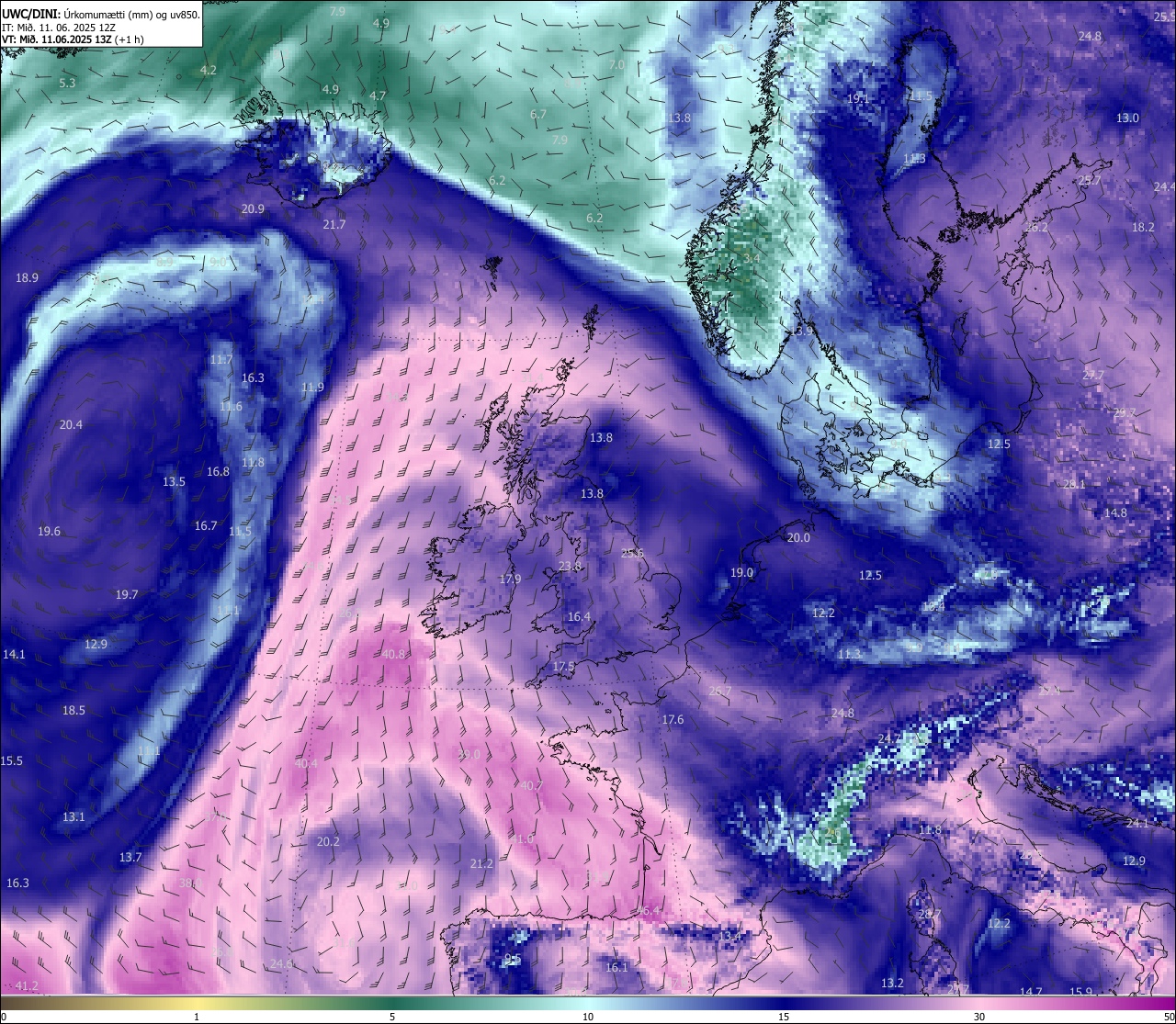This screenshot has width=1176, height=1024.
Task: Click the 9.5 value over Spain
Action: click(x=513, y=959)
